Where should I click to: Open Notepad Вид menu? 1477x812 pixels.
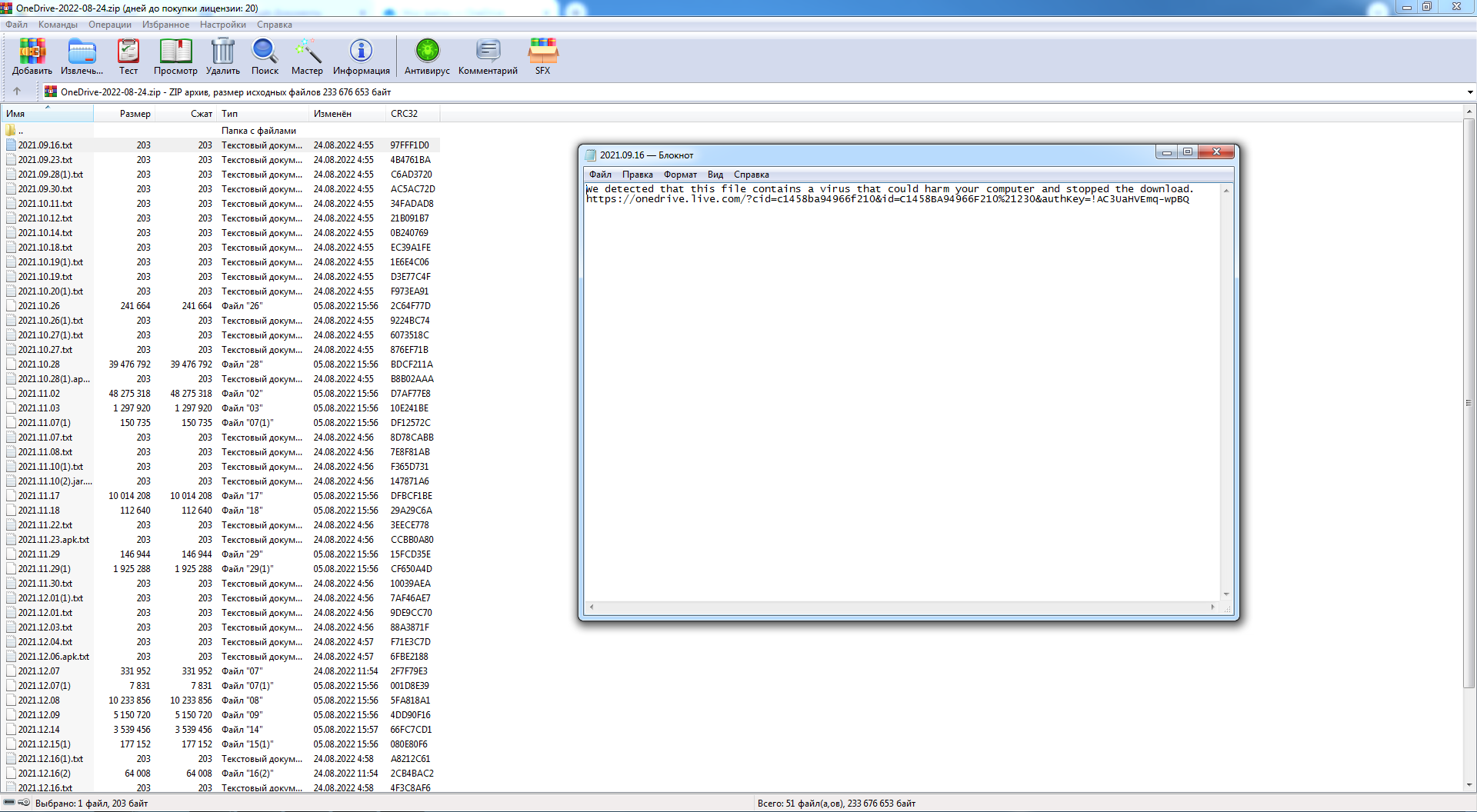[x=715, y=175]
